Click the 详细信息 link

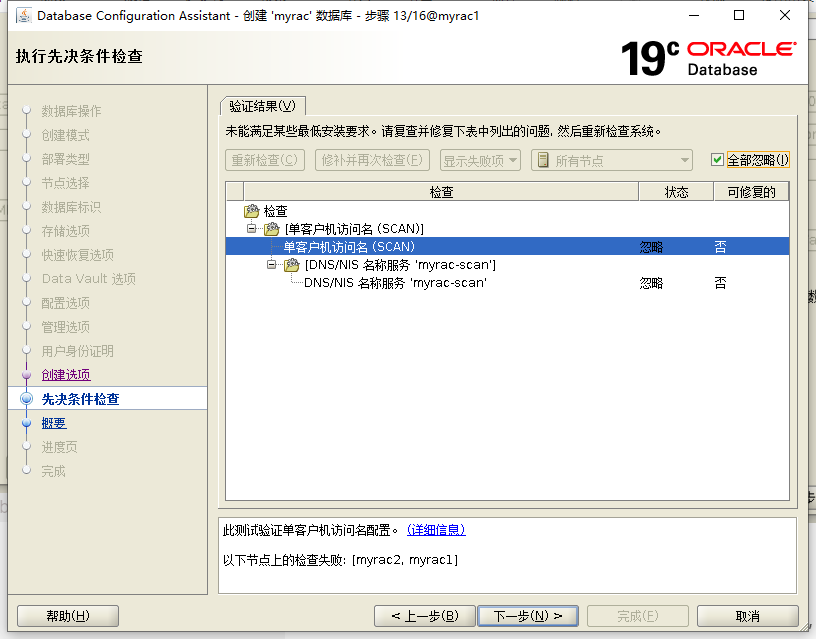coord(436,530)
